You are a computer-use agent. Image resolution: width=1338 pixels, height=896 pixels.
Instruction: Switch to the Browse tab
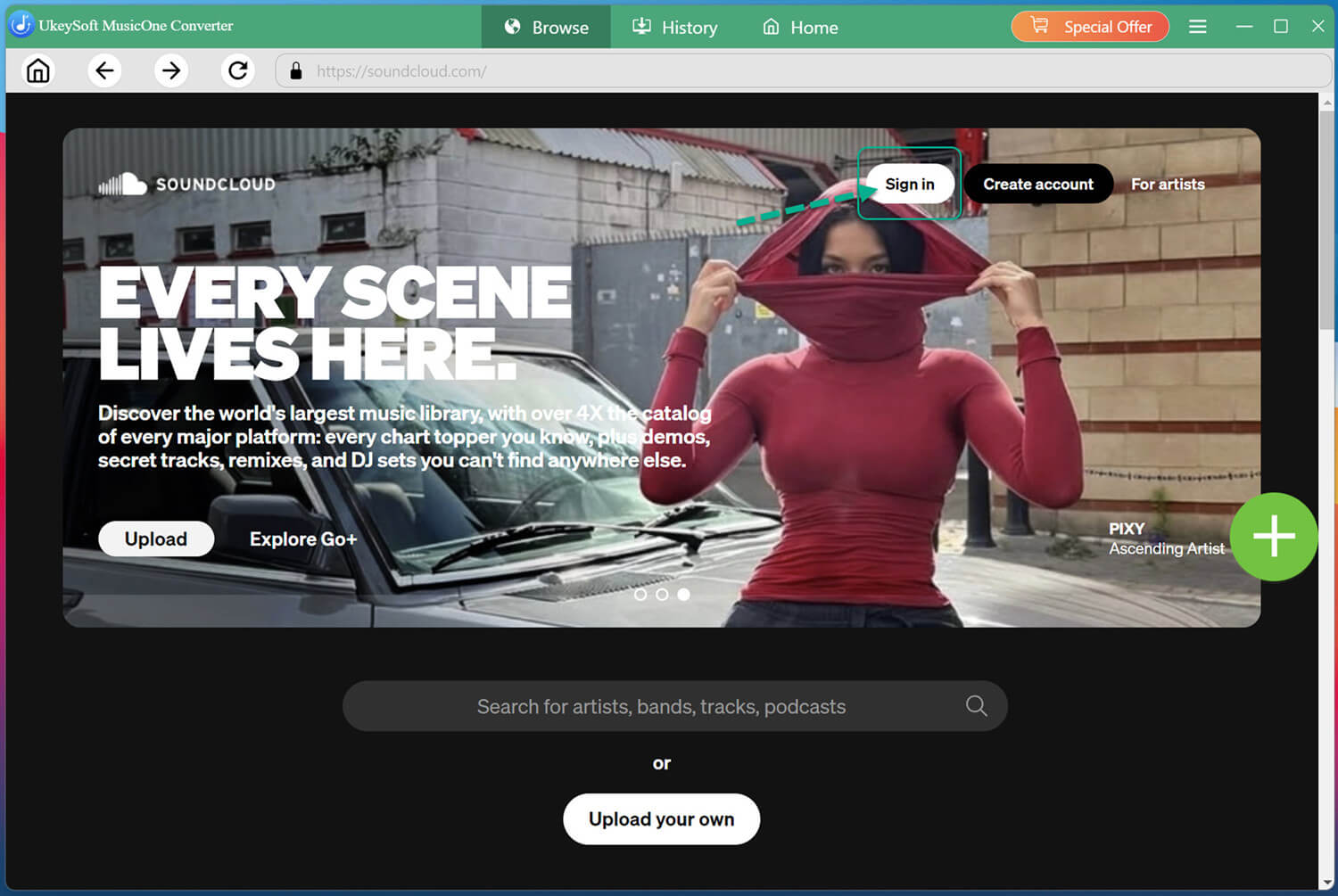click(x=546, y=27)
